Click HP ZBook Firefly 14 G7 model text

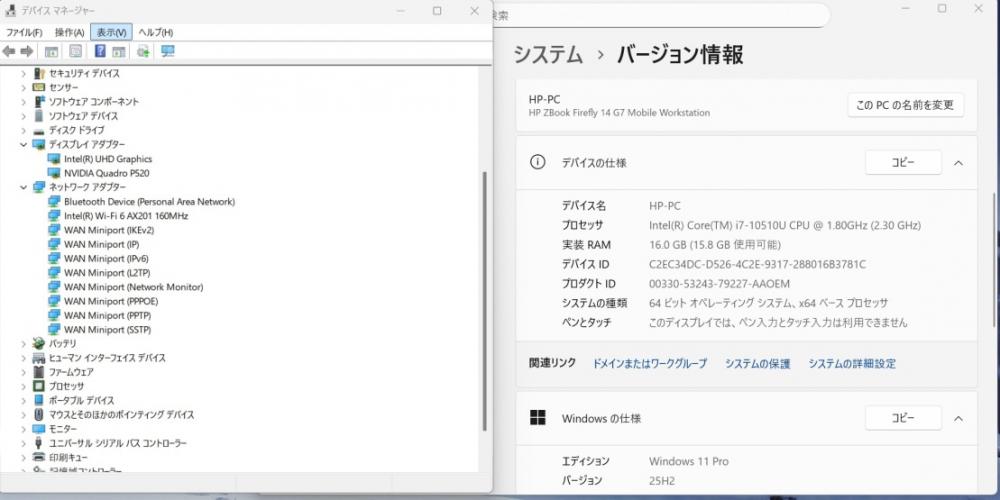tap(619, 113)
